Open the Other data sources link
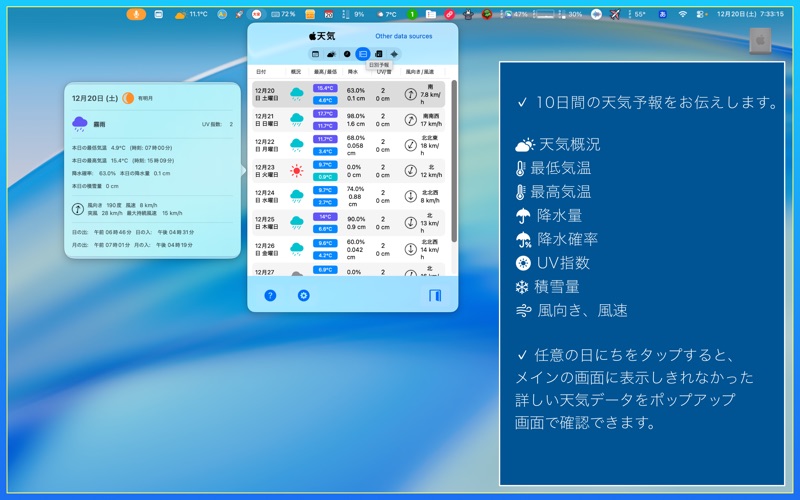Viewport: 800px width, 500px height. (x=404, y=36)
